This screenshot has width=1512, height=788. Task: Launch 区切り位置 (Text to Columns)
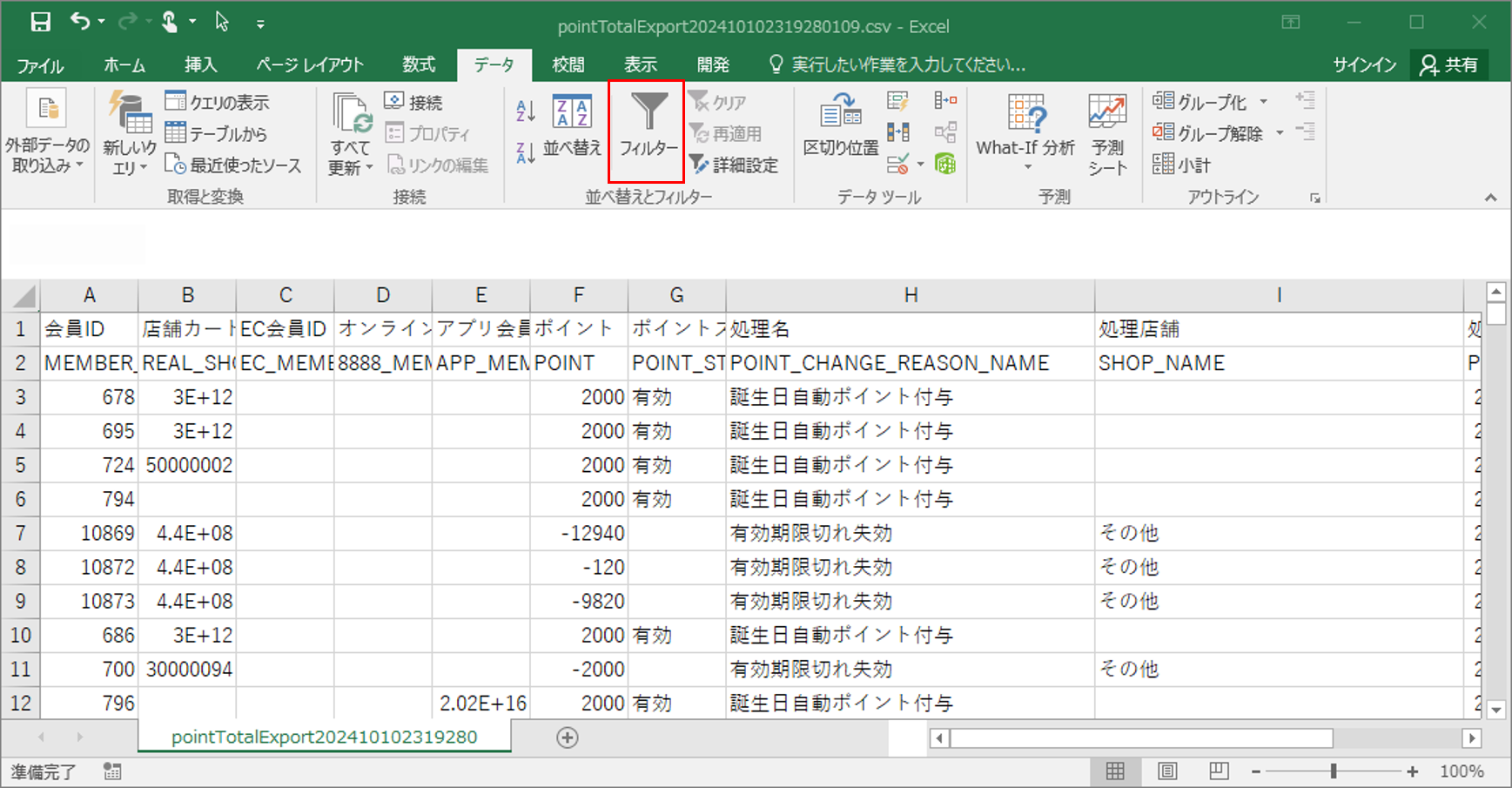(838, 131)
